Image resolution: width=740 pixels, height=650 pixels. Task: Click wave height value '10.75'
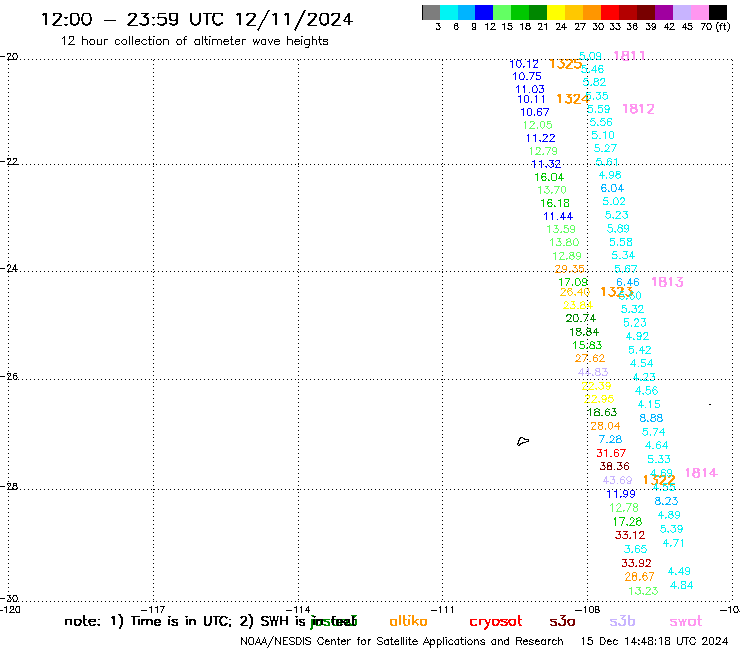point(527,76)
